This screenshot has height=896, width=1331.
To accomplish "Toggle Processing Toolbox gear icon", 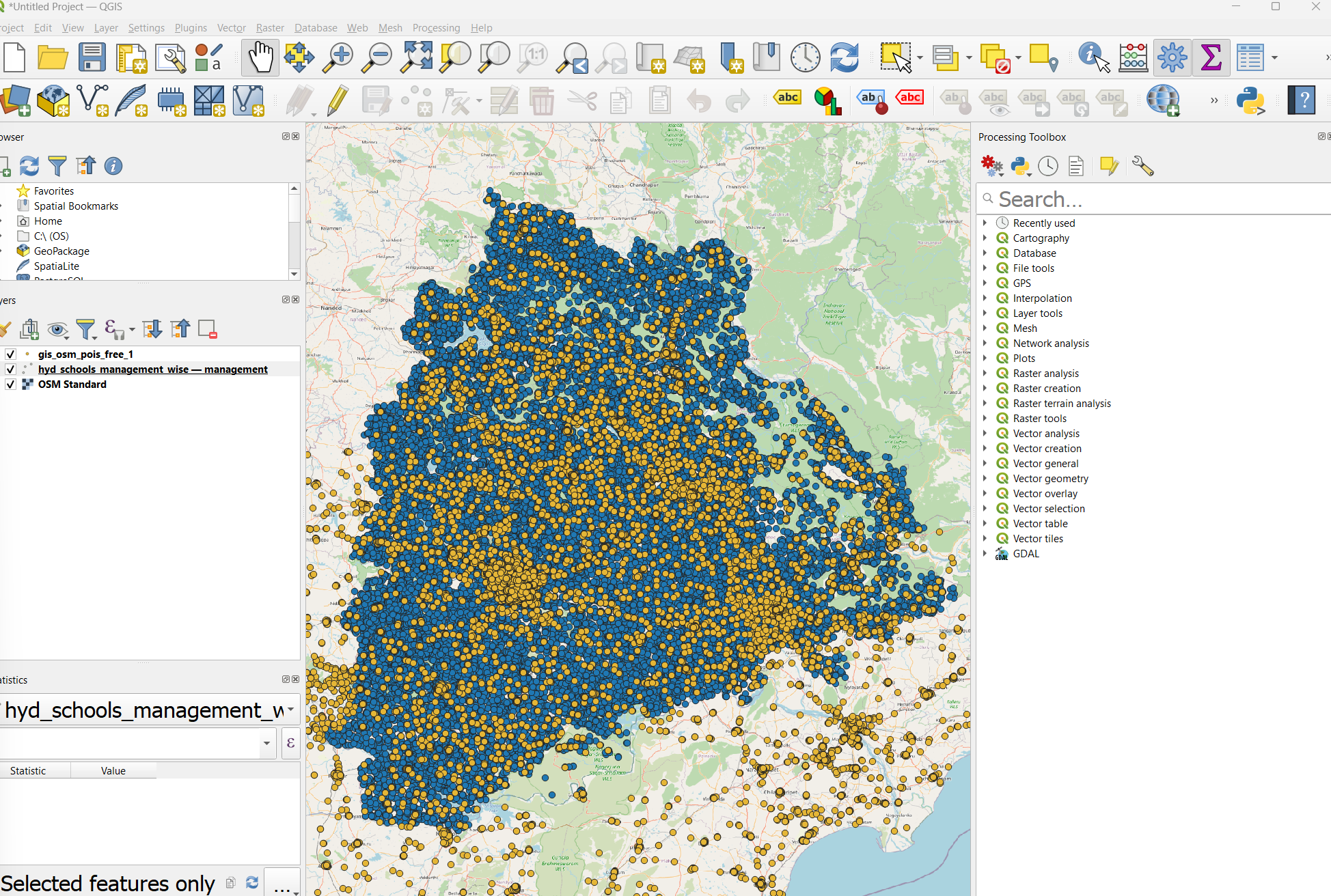I will click(x=1172, y=57).
